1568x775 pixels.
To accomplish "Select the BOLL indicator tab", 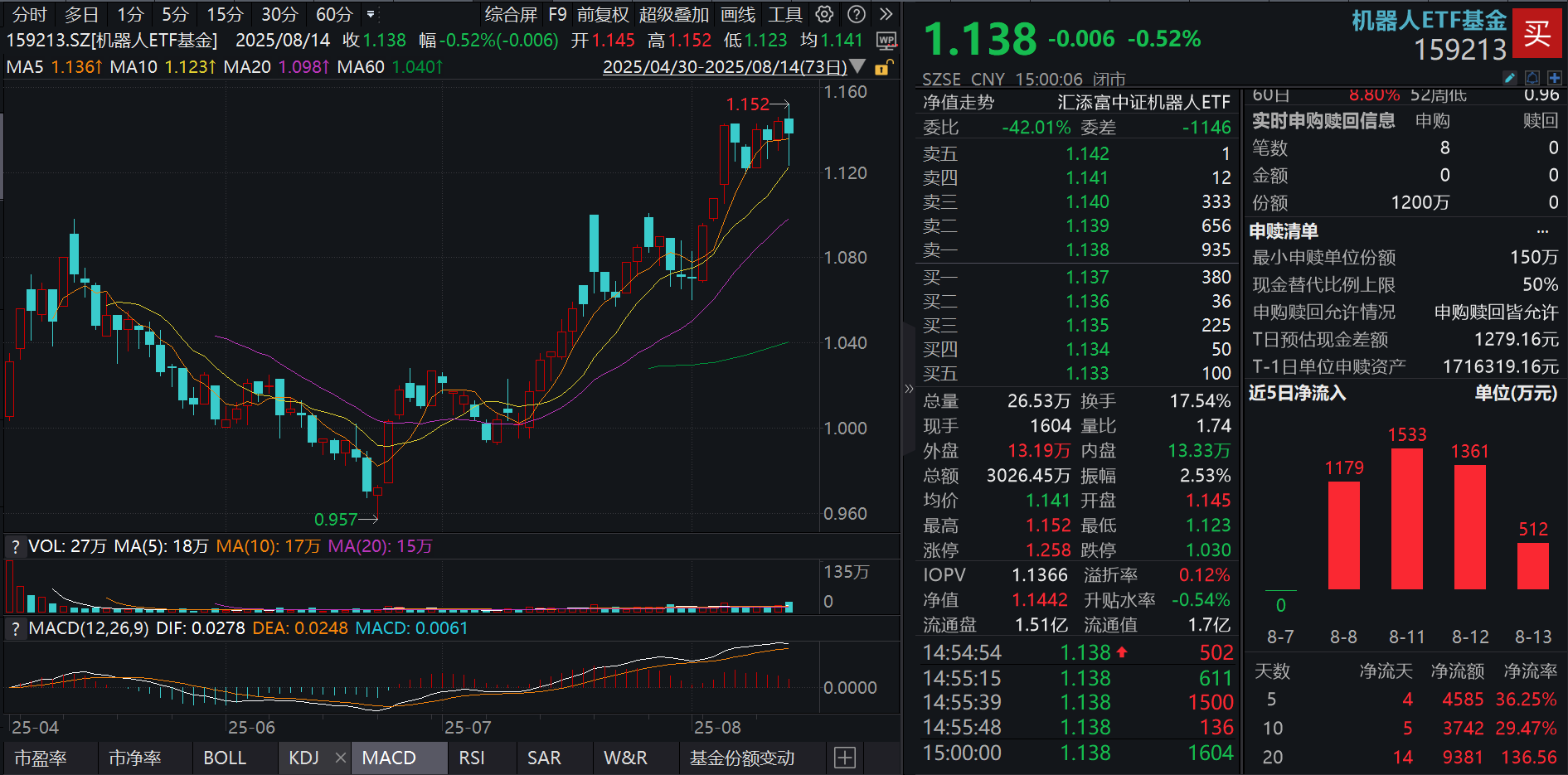I will point(225,758).
